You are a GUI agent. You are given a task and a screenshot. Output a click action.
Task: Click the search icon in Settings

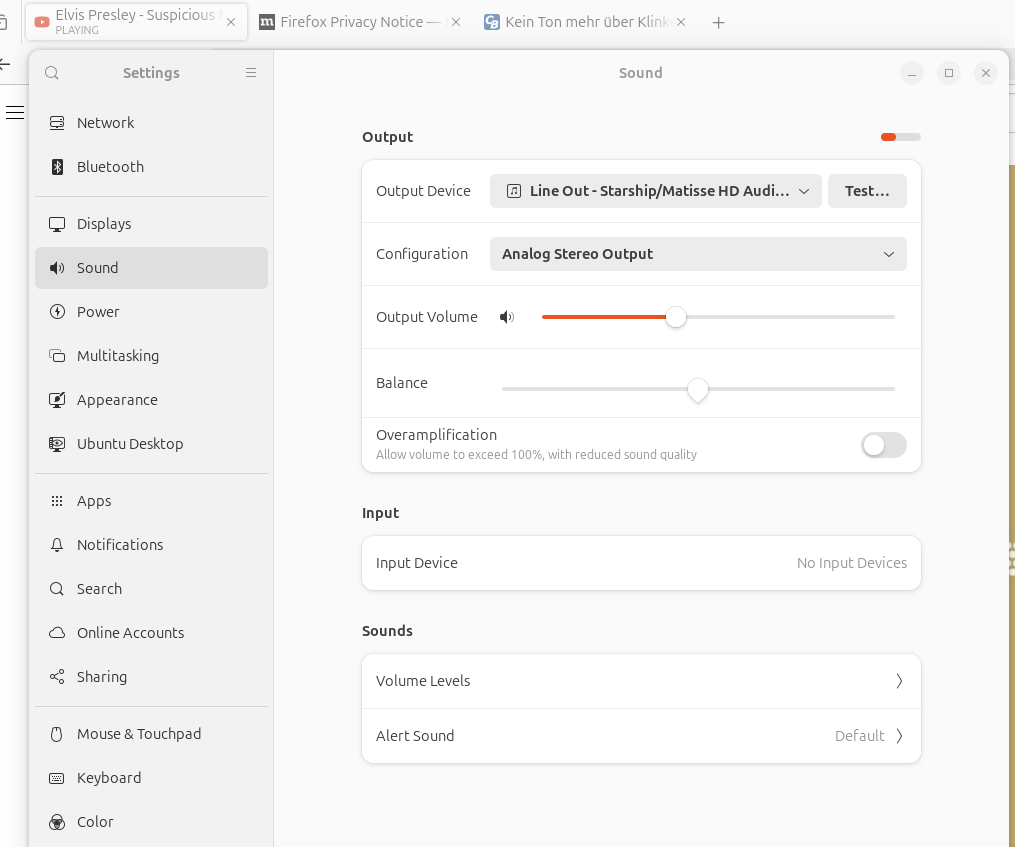(52, 73)
